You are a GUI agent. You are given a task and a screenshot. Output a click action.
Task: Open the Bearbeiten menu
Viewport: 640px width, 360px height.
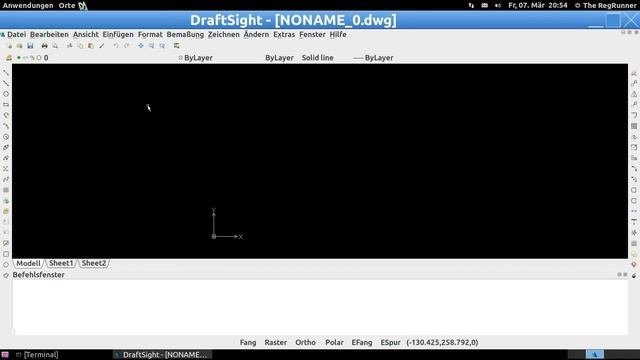tap(49, 35)
